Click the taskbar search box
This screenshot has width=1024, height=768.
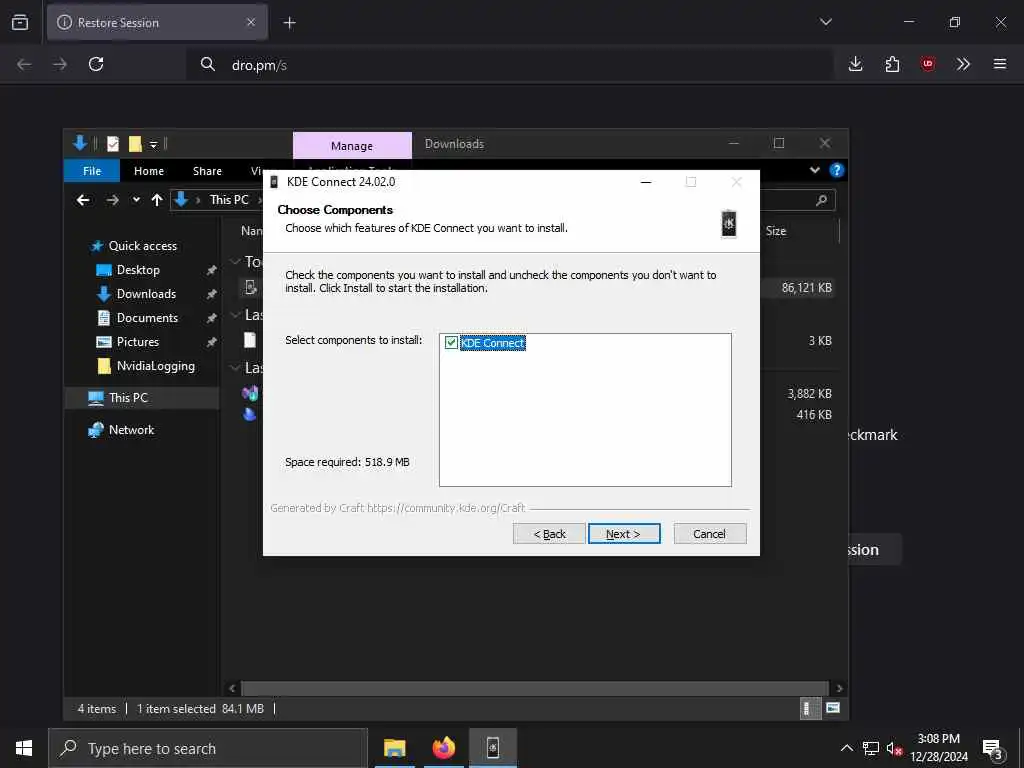208,748
